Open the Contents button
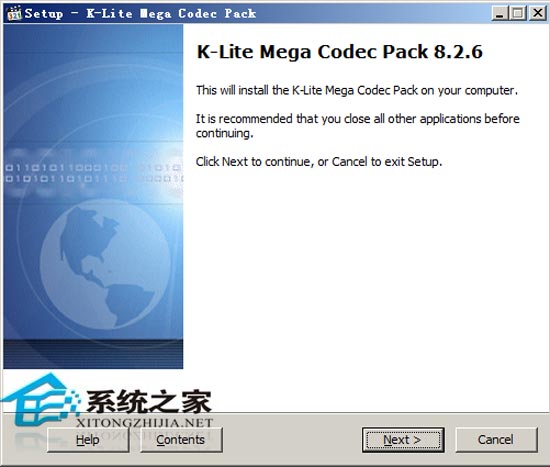This screenshot has height=467, width=550. click(181, 440)
